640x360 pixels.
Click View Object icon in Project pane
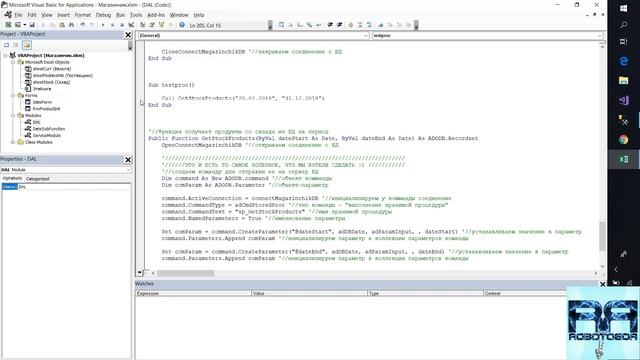(x=16, y=45)
